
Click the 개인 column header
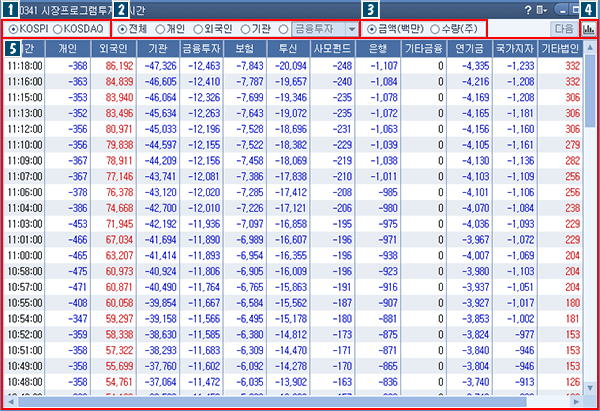click(68, 48)
